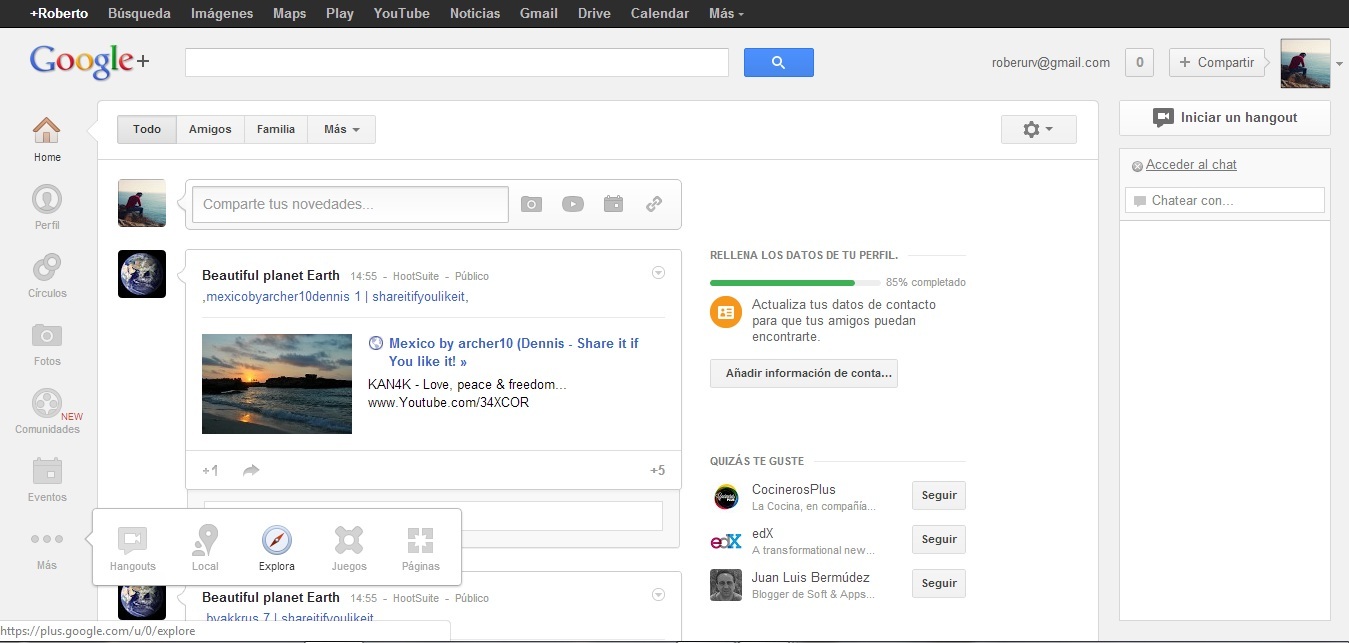Open Gmail from the top menu
The width and height of the screenshot is (1349, 643).
(x=538, y=13)
